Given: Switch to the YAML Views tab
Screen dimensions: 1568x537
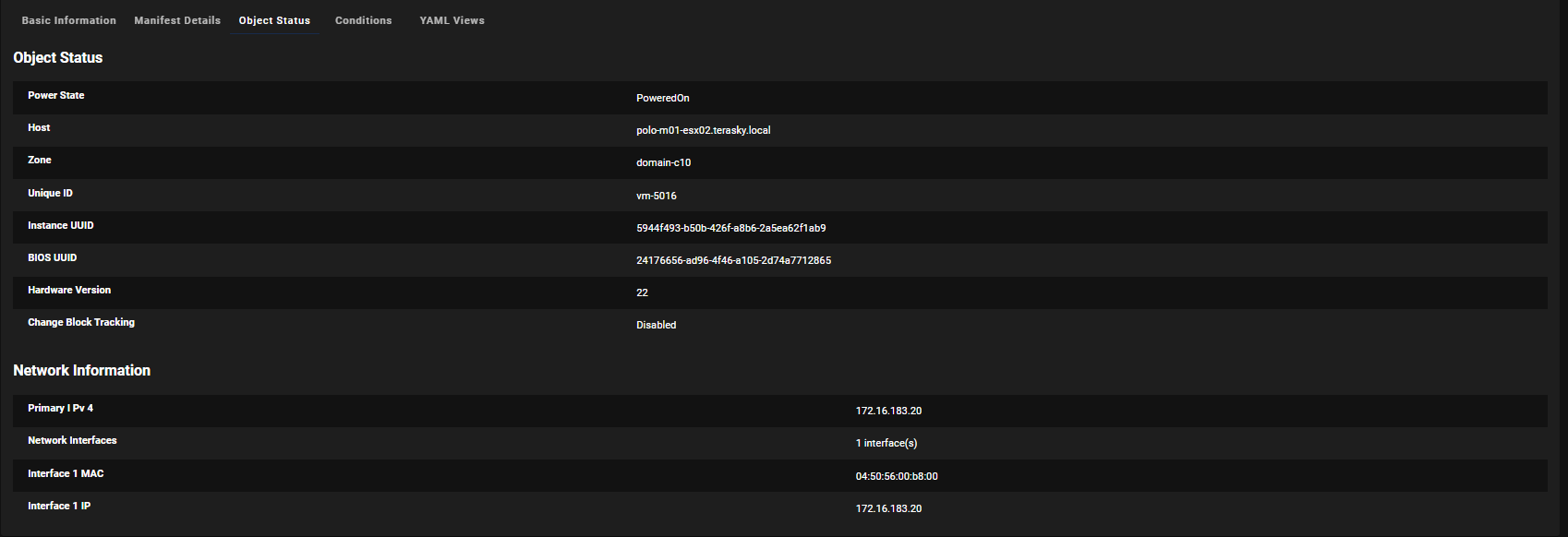Looking at the screenshot, I should click(x=452, y=20).
